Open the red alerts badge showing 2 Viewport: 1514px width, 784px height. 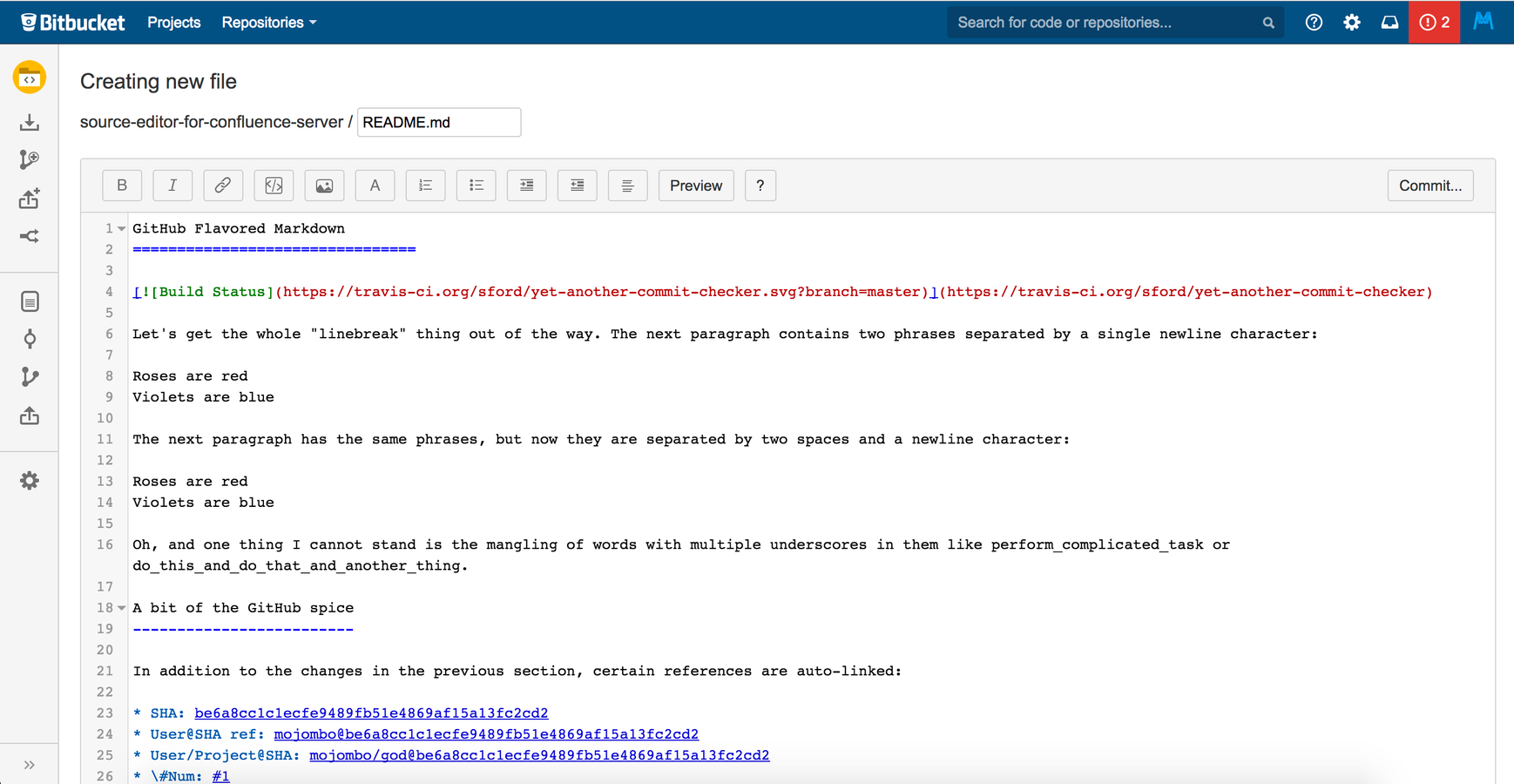pyautogui.click(x=1435, y=23)
